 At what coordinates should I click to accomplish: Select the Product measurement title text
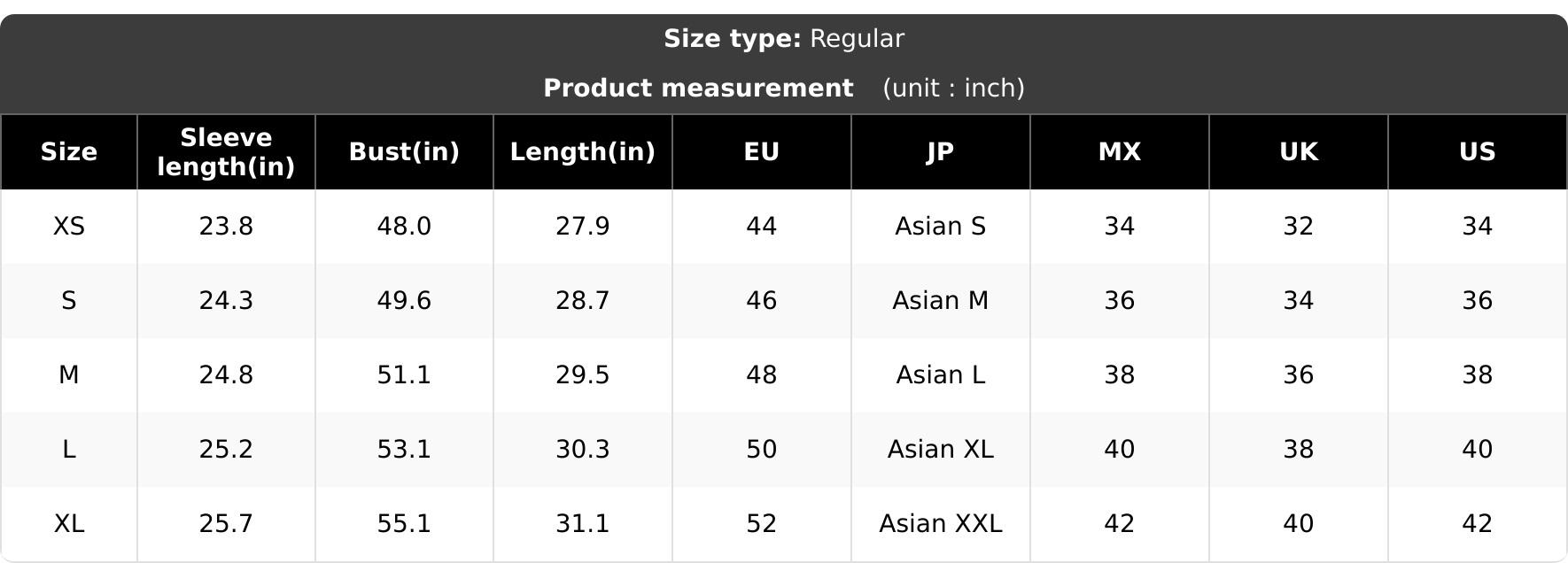(698, 89)
